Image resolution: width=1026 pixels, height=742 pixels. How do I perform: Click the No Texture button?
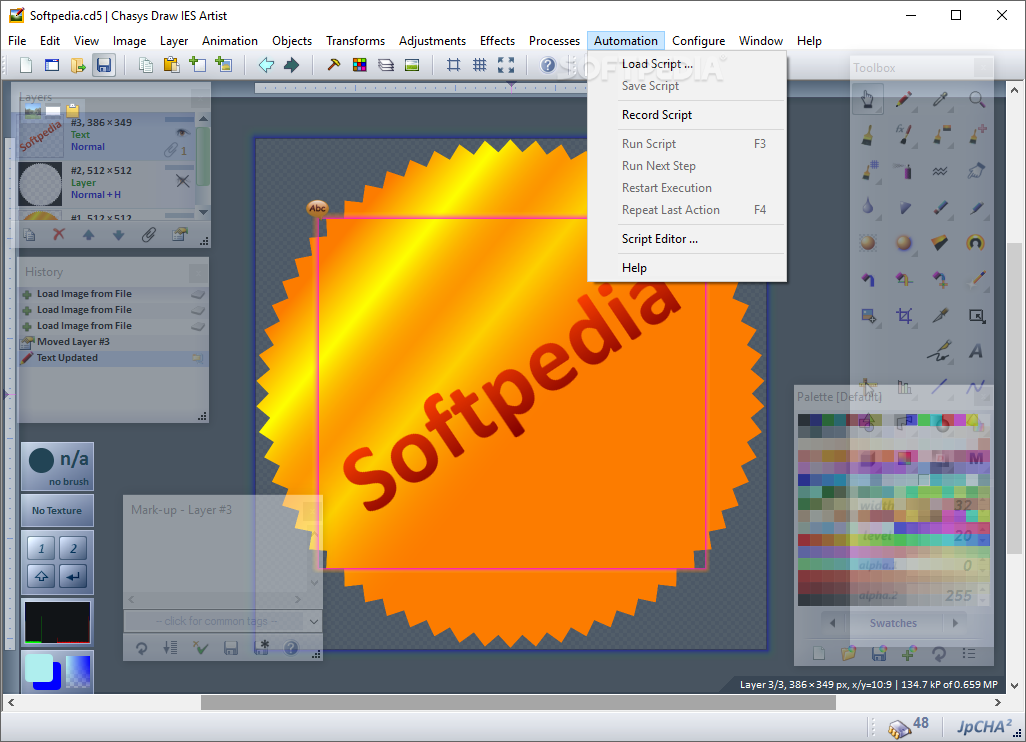[57, 510]
